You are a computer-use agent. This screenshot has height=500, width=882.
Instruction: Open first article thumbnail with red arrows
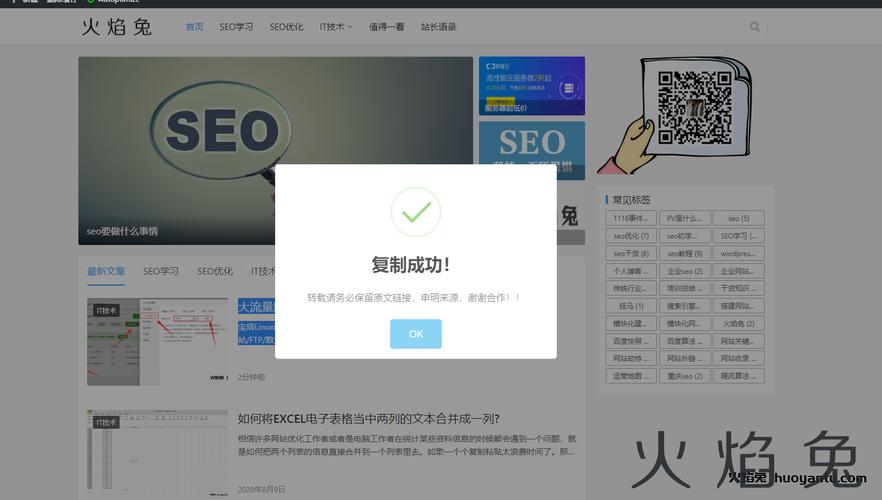tap(158, 341)
